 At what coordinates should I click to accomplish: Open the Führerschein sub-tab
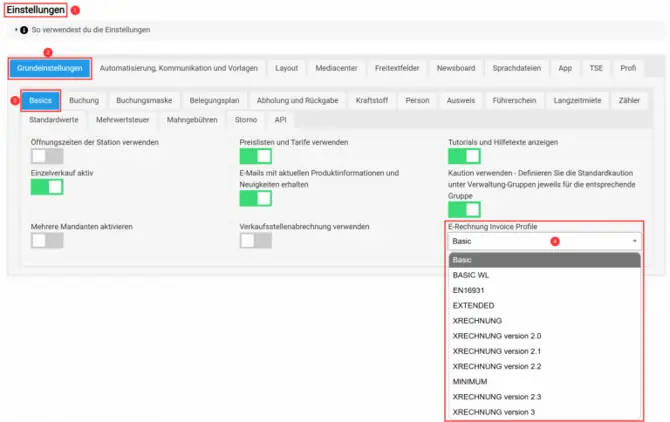(x=514, y=101)
